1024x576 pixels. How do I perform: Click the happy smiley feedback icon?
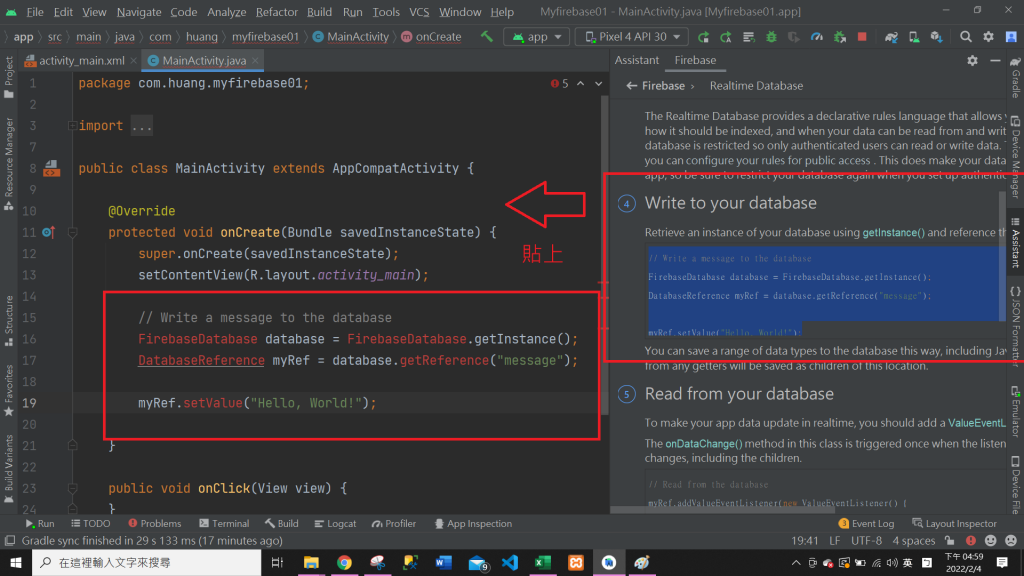(991, 541)
